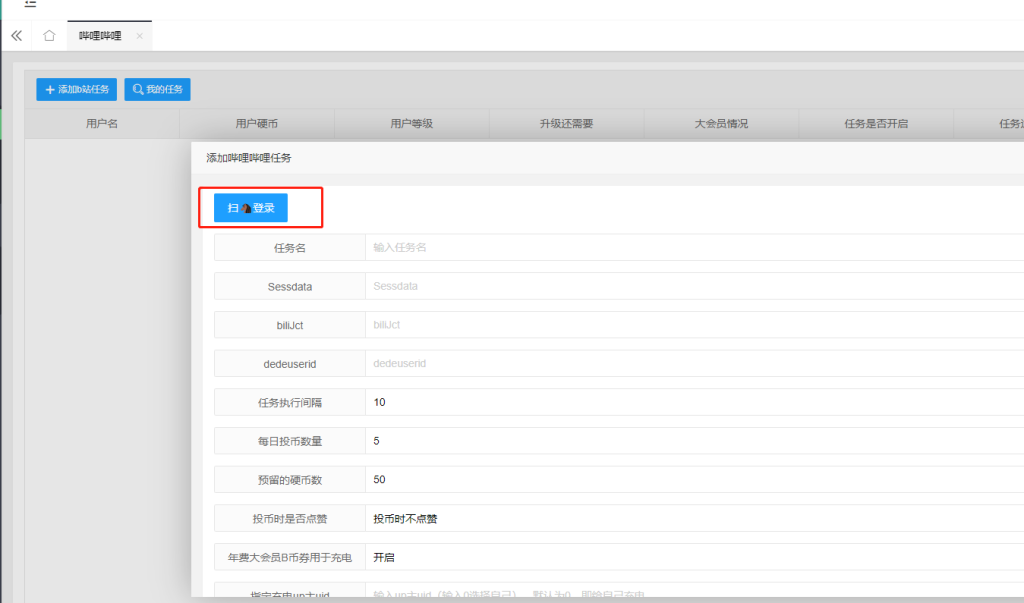Click 添加b站任务 button

(76, 89)
